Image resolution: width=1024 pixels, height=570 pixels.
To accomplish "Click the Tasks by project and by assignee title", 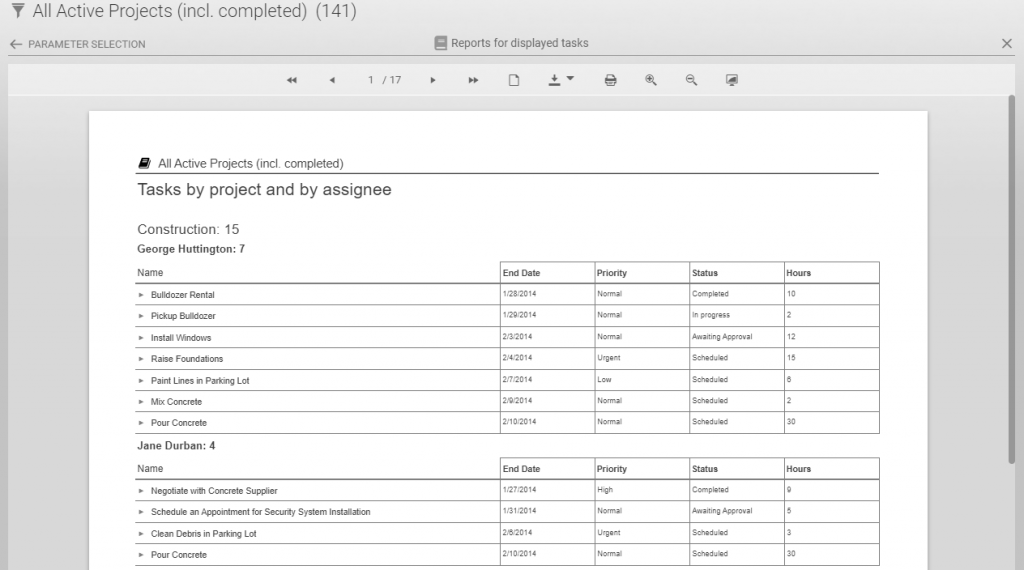I will (264, 189).
